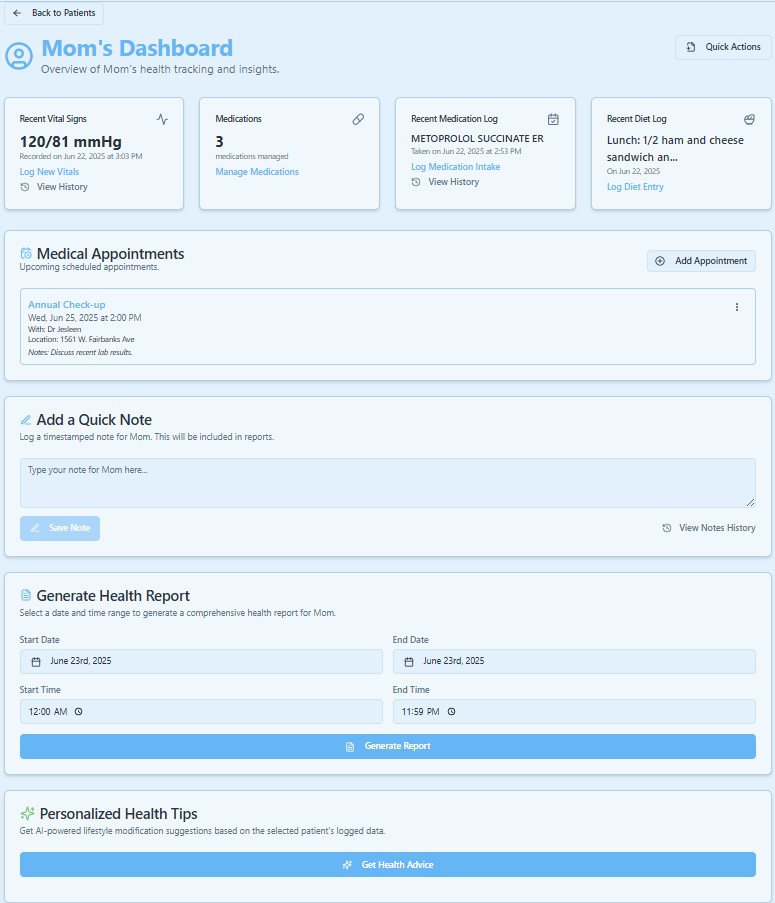Click the salad bowl icon in Recent Diet Log

[x=749, y=119]
